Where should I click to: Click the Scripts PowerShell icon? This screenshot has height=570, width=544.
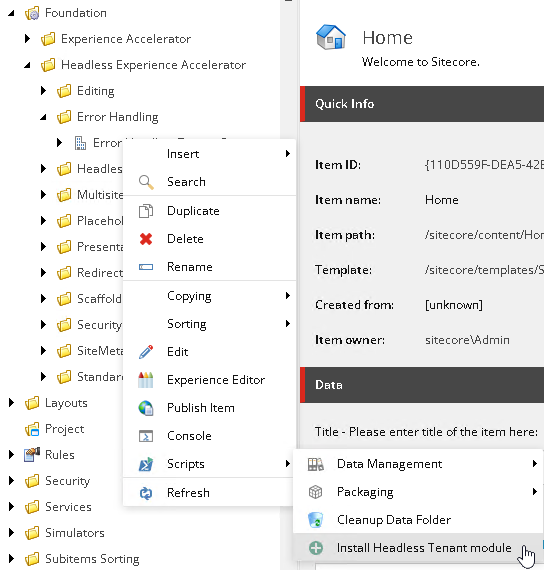click(146, 464)
